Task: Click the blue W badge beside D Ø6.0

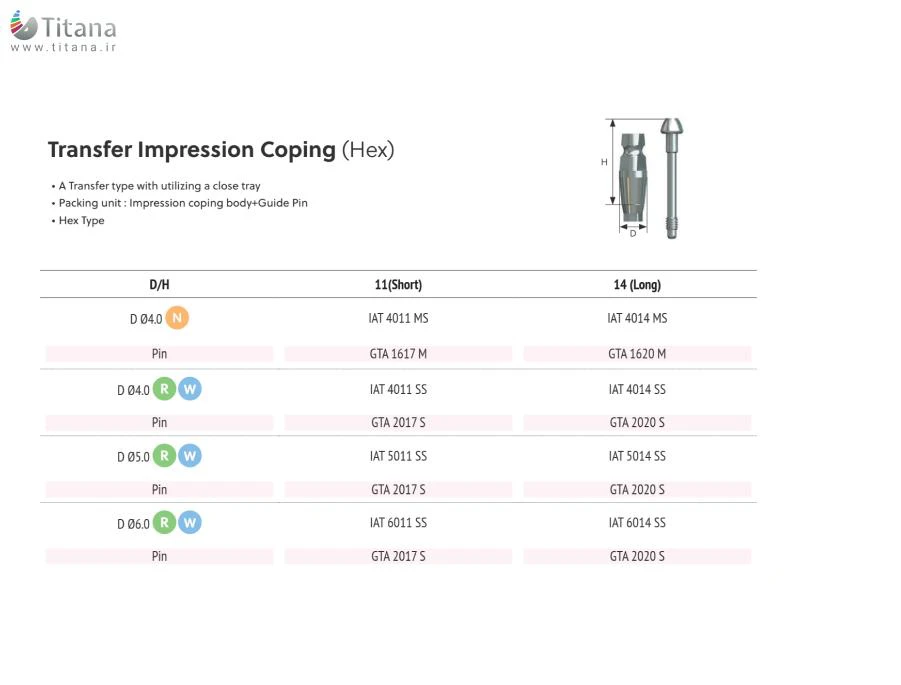Action: pos(190,522)
